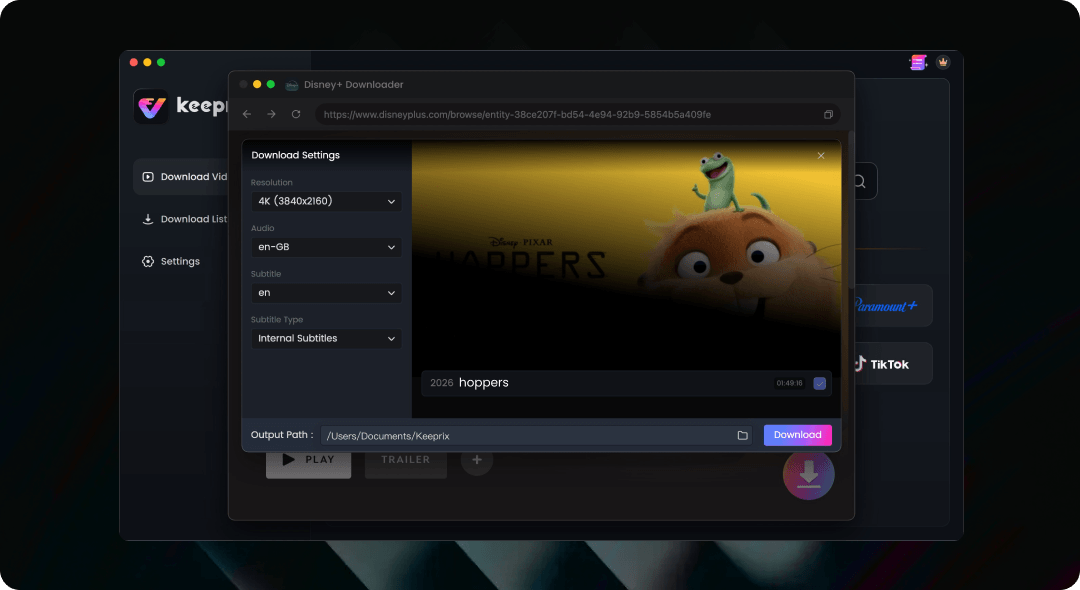
Task: Click the browser window vertical scrollbar
Action: tap(851, 210)
